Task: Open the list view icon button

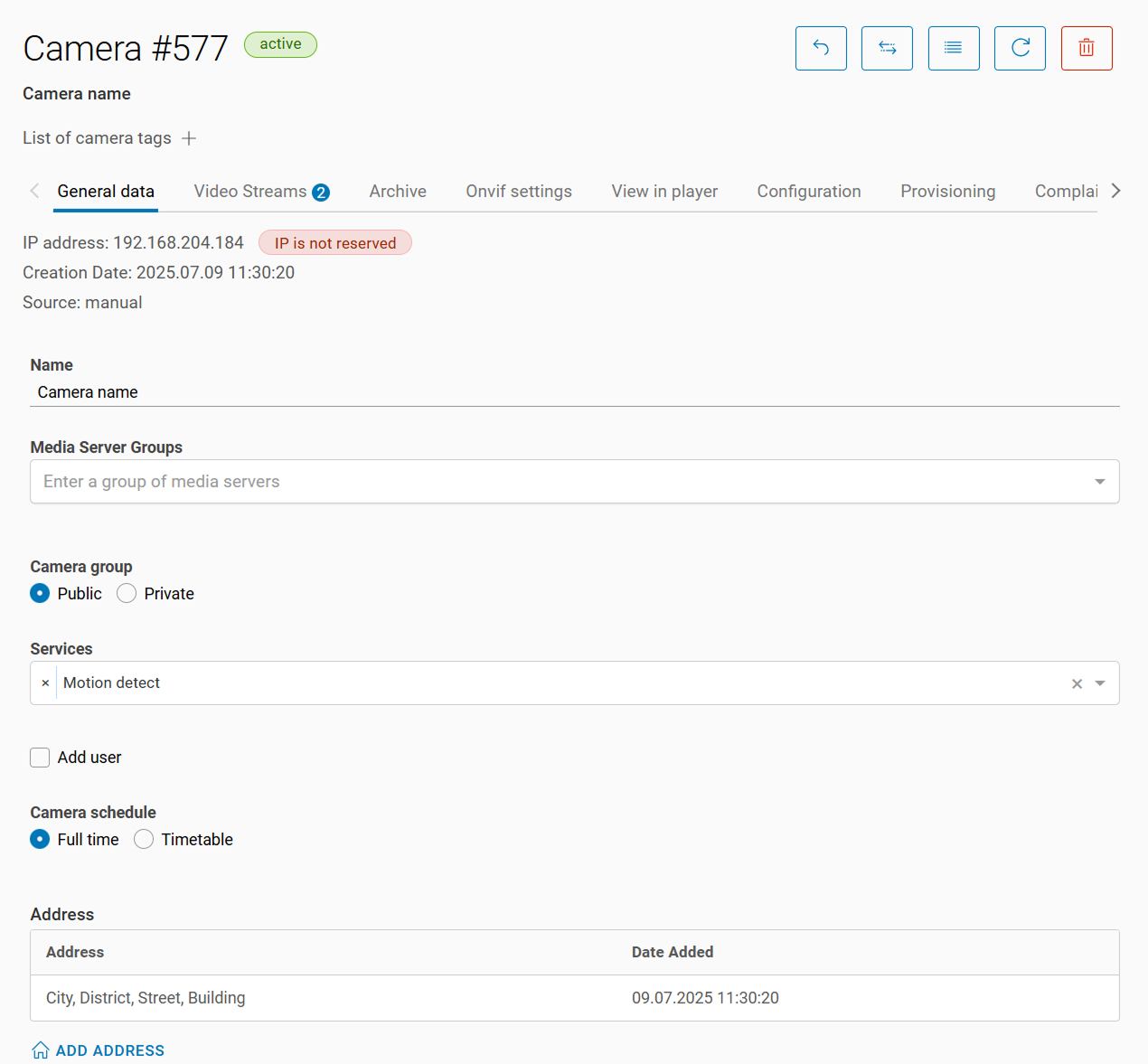Action: [954, 48]
